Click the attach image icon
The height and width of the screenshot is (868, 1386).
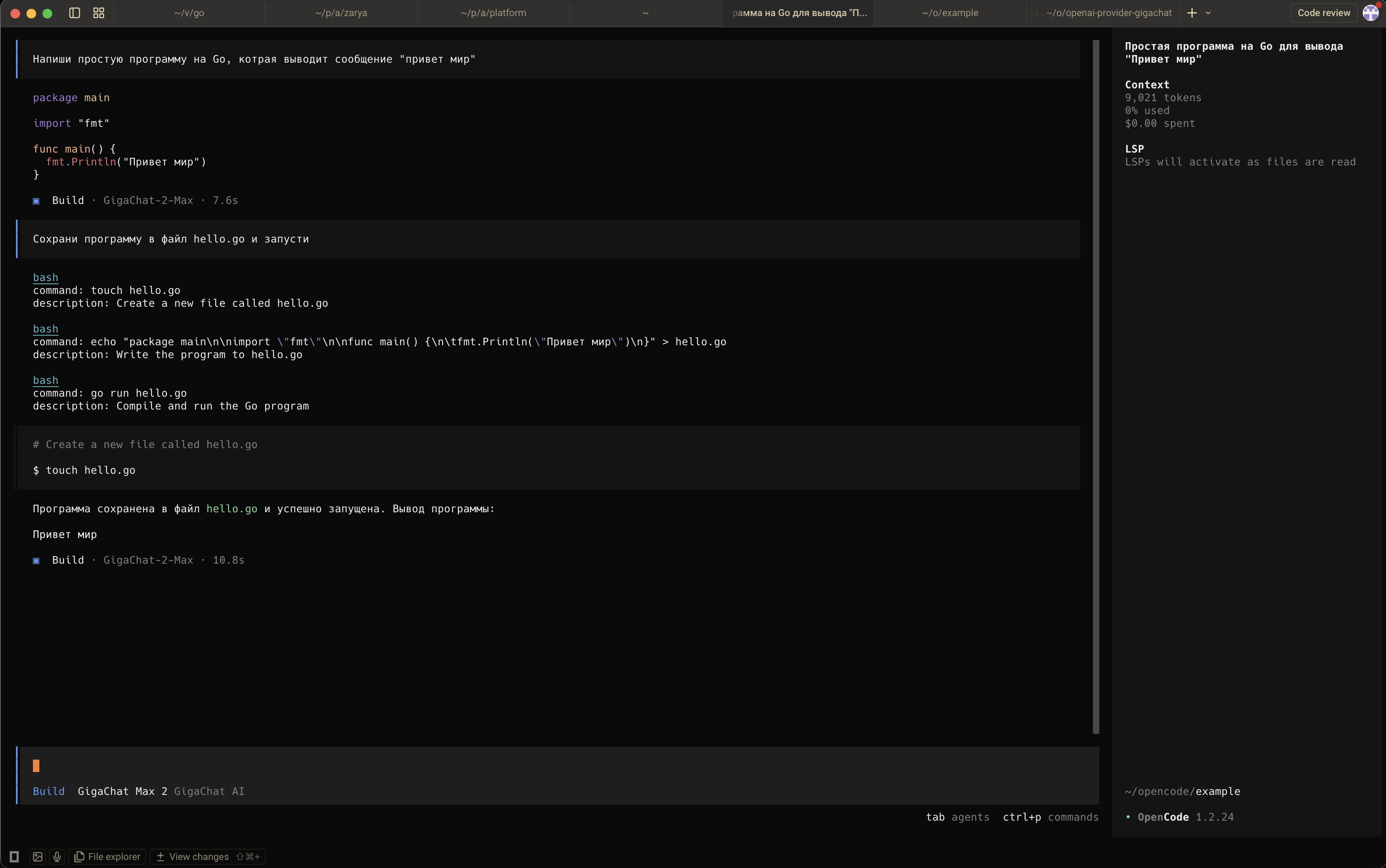(38, 856)
